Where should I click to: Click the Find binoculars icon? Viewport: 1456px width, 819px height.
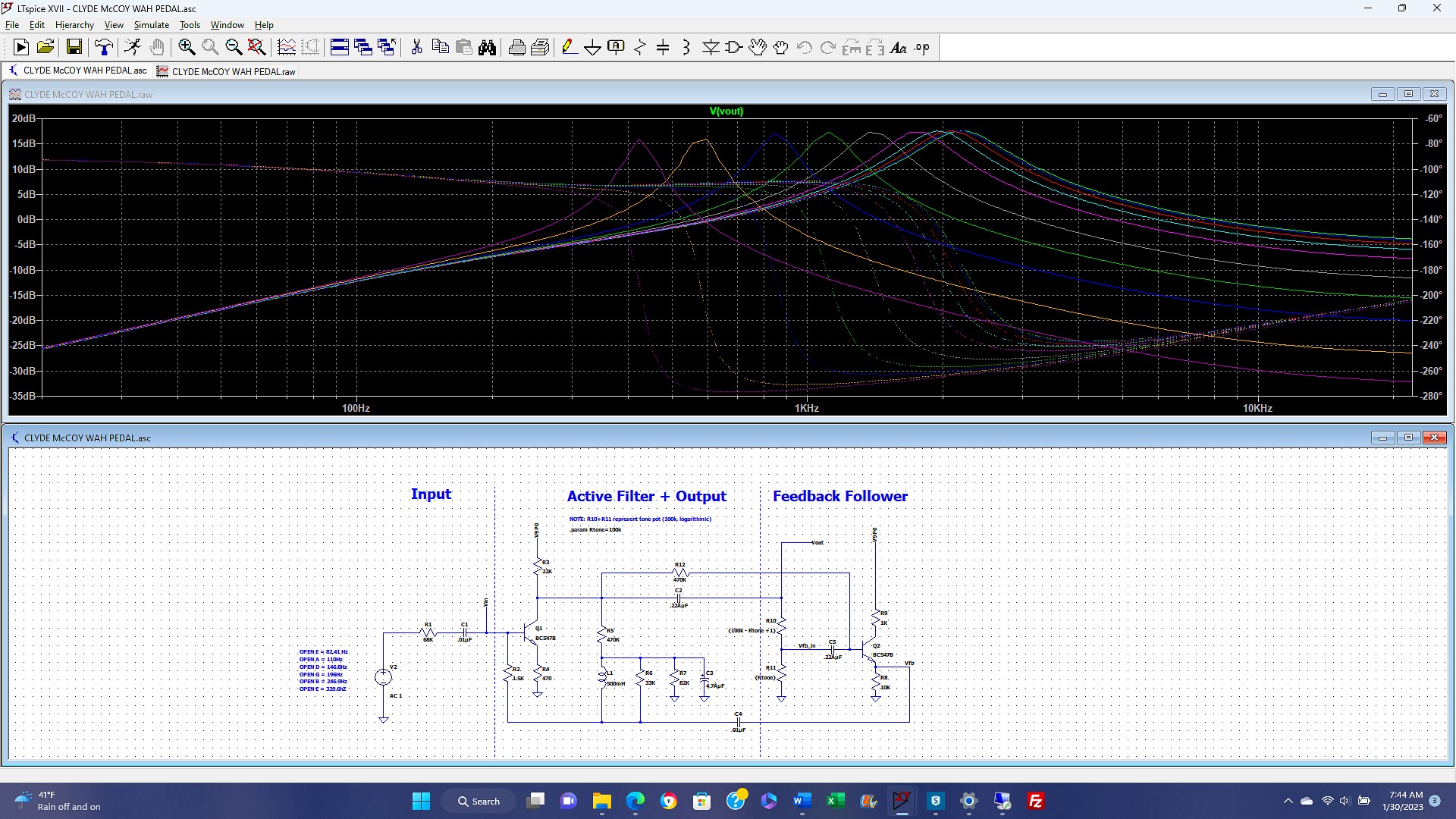[x=488, y=48]
